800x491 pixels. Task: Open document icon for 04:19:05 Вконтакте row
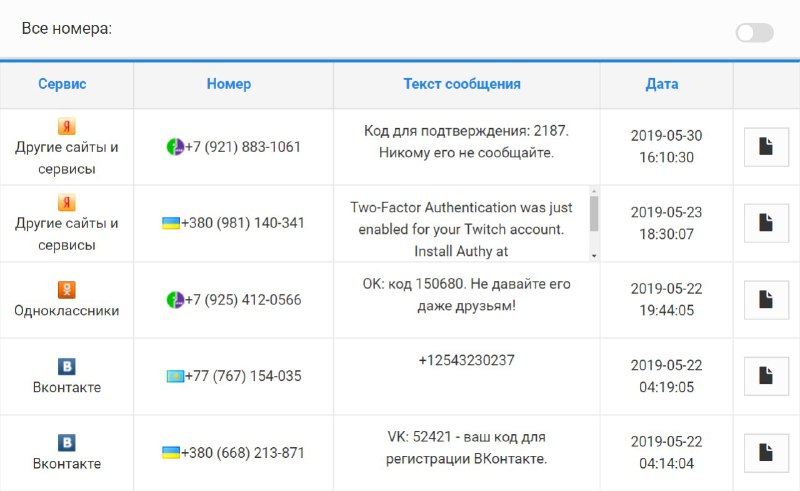(766, 376)
